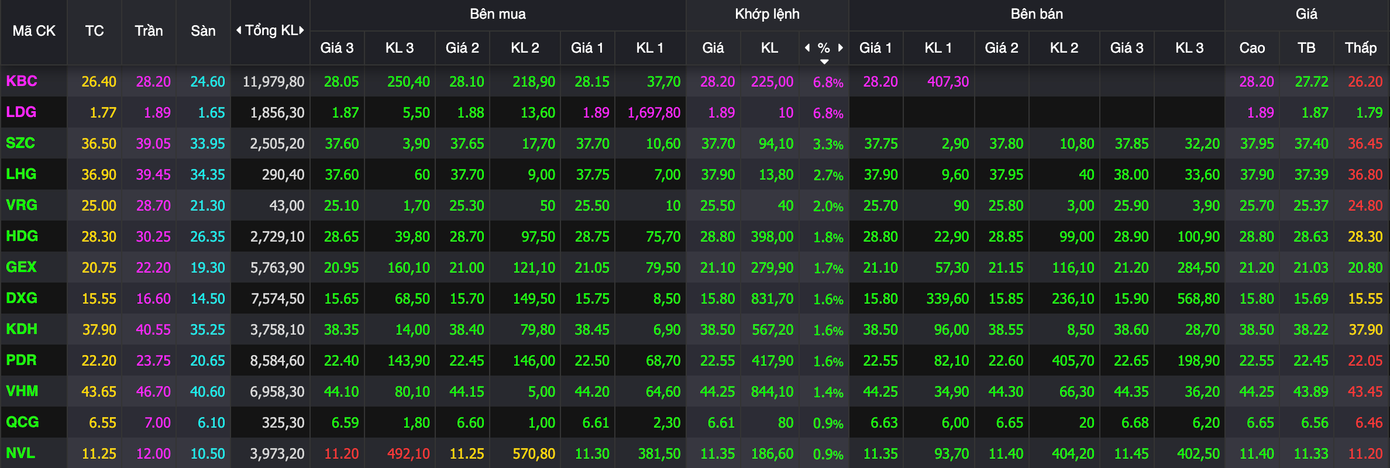The height and width of the screenshot is (468, 1390).
Task: Click sort-descending triangle under % header
Action: pos(824,61)
